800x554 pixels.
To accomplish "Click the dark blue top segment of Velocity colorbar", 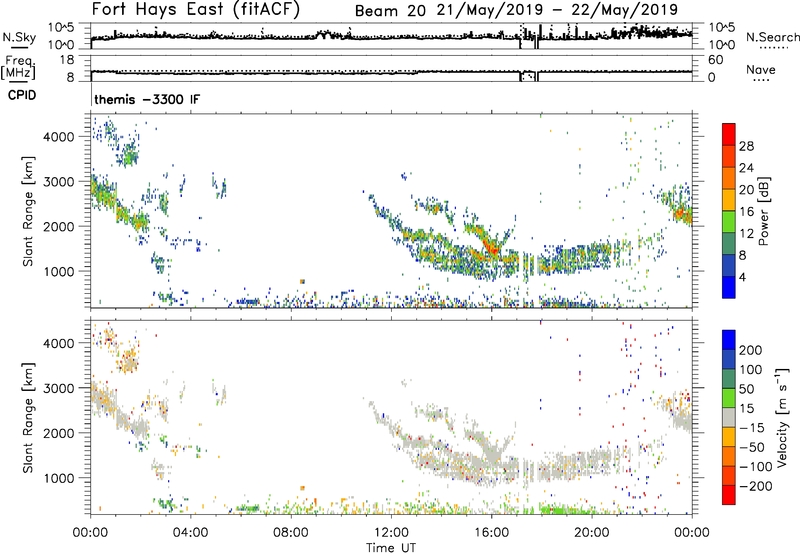I will pos(729,340).
